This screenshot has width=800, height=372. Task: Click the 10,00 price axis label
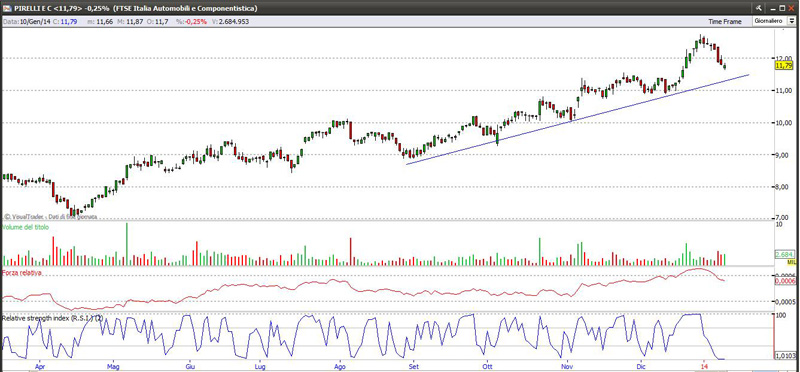click(783, 122)
